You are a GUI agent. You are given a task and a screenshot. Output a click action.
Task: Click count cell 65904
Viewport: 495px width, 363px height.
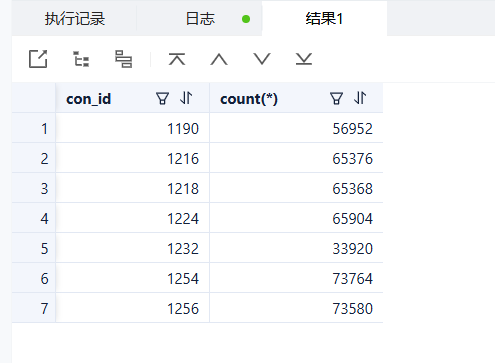click(296, 218)
